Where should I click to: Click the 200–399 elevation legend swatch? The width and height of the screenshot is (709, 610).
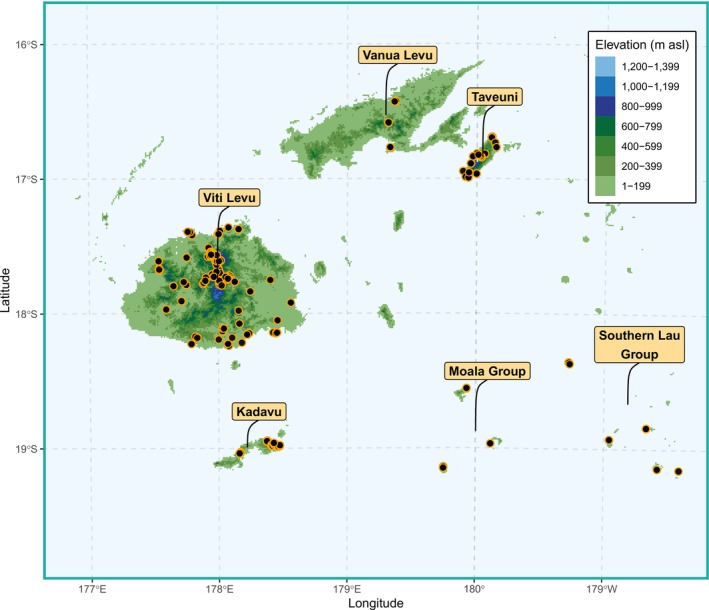point(605,166)
